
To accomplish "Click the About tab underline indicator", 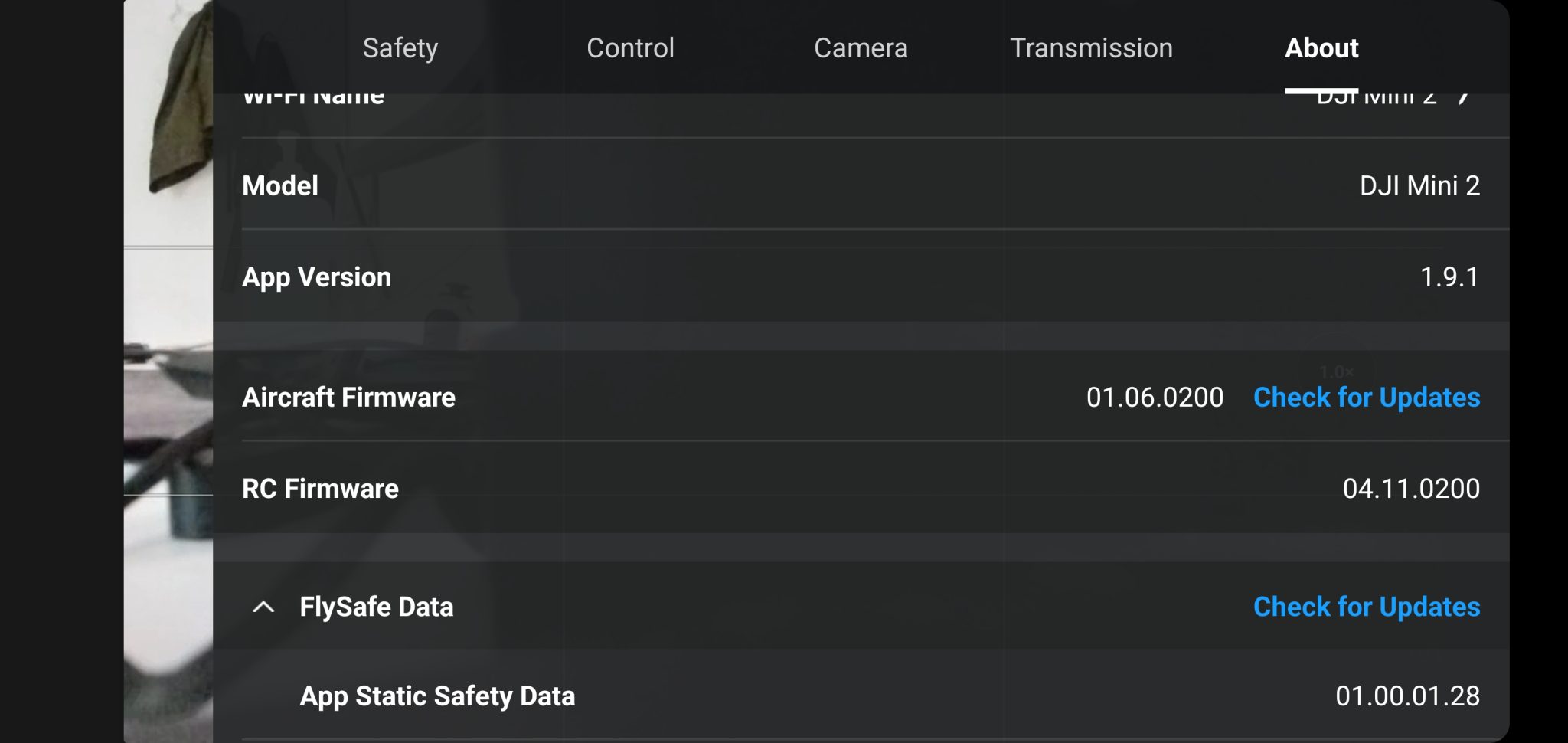I will 1321,89.
